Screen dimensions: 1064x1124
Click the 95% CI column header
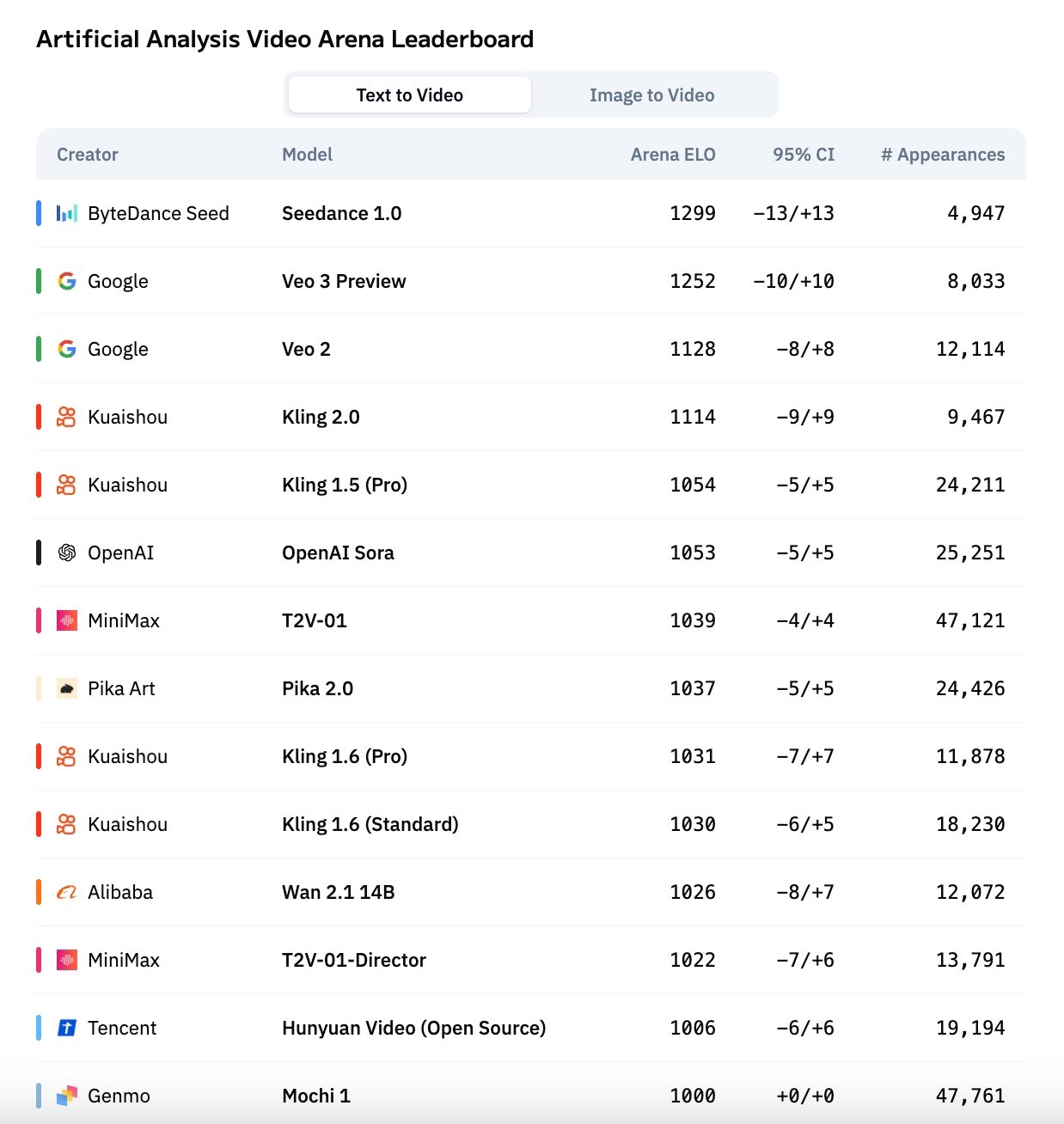coord(803,155)
